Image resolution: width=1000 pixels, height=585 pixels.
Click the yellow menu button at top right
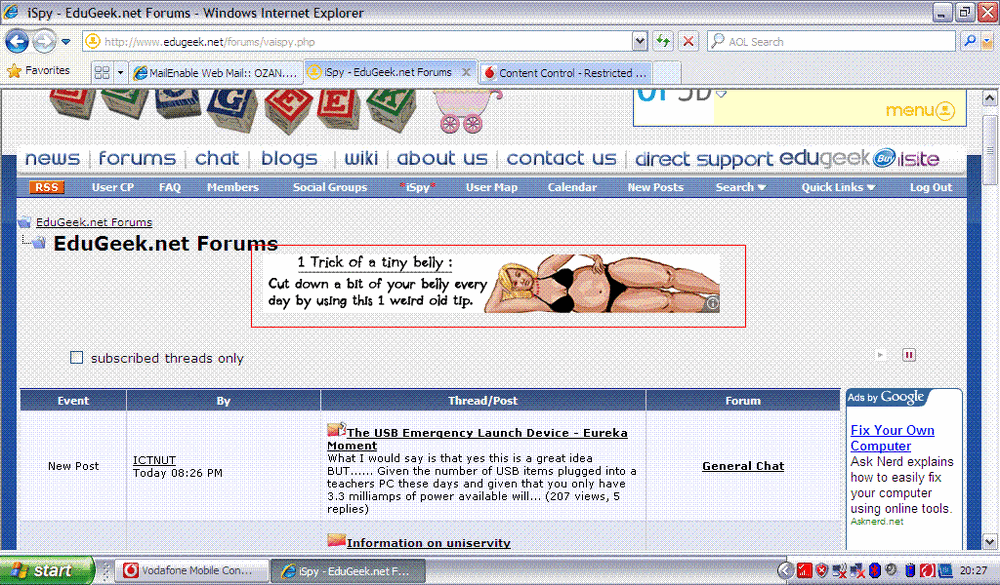click(x=920, y=110)
